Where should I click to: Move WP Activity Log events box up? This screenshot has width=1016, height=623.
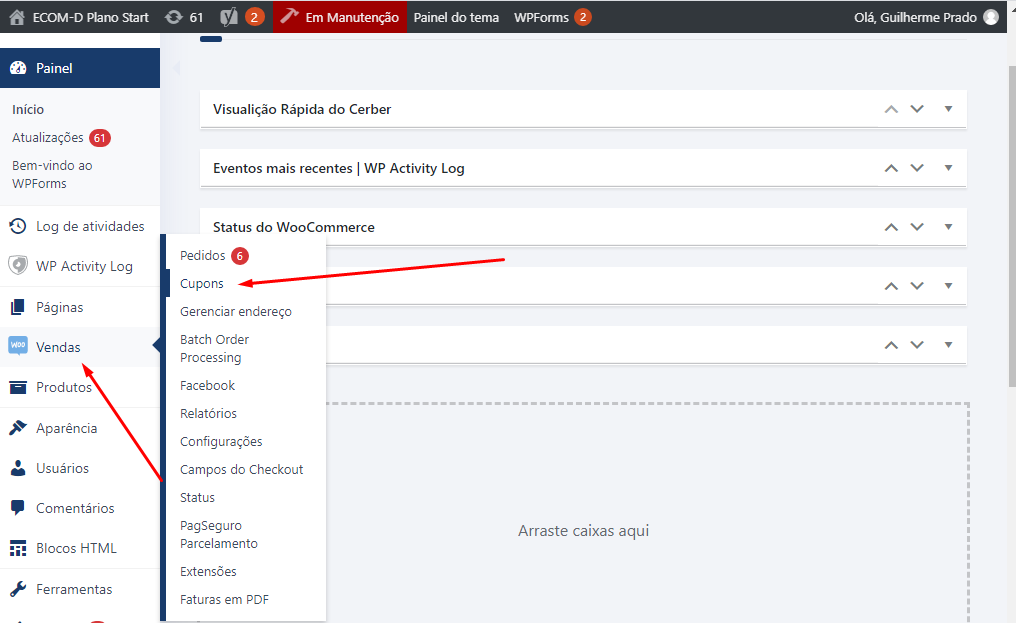coord(892,168)
